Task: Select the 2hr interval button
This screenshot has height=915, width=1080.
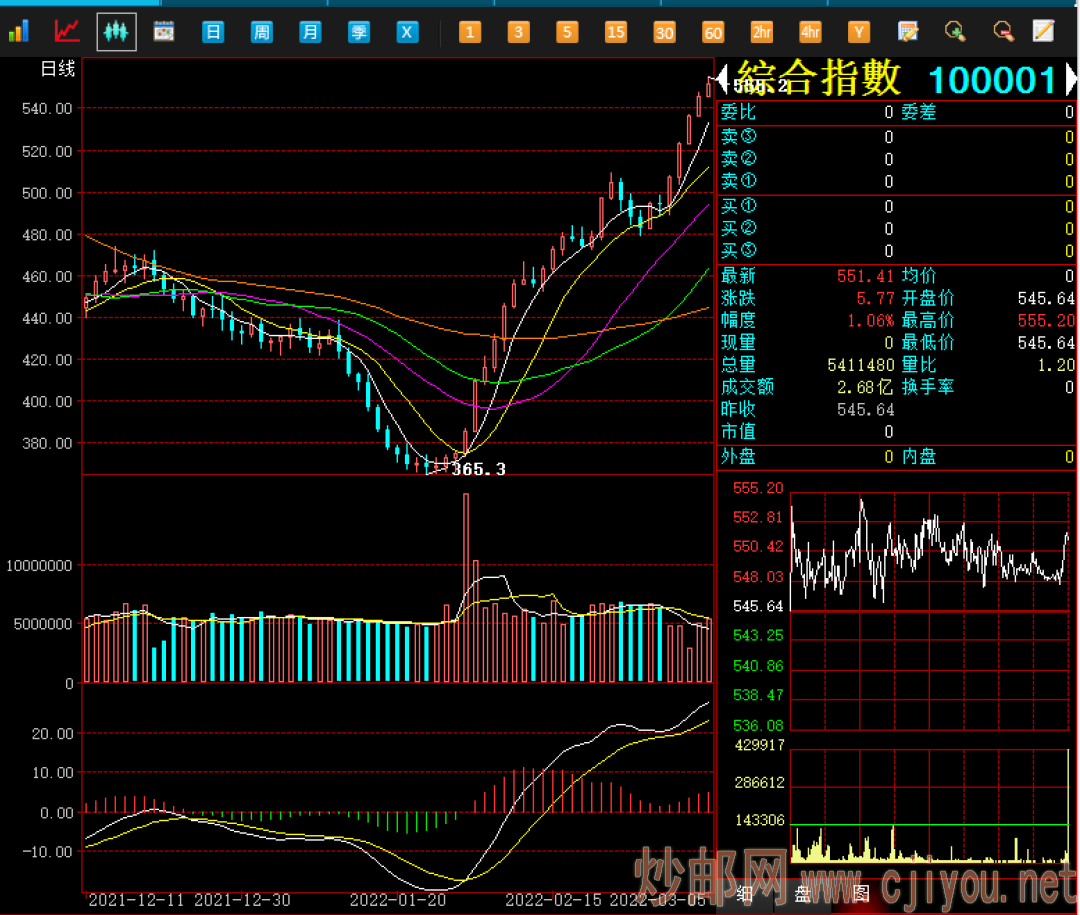Action: (762, 32)
